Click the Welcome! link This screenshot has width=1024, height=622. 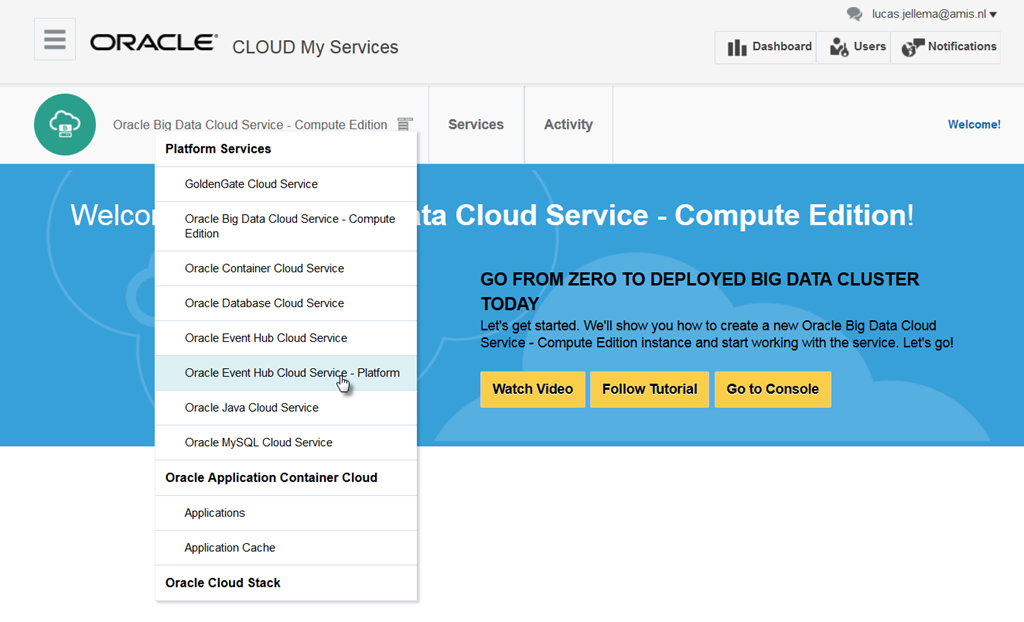click(973, 125)
